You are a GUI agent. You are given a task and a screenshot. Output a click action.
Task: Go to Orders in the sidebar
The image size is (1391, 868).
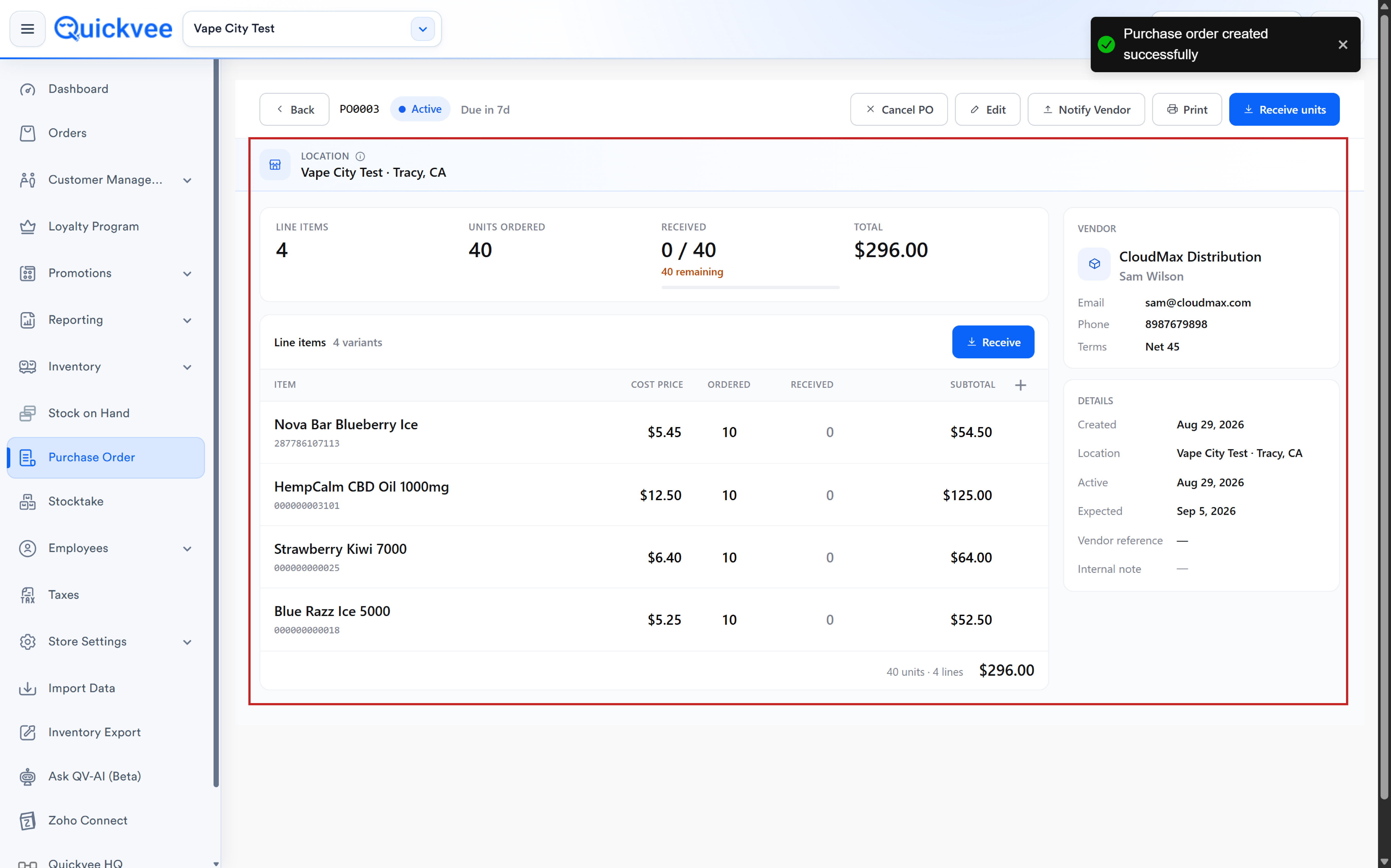(x=106, y=133)
